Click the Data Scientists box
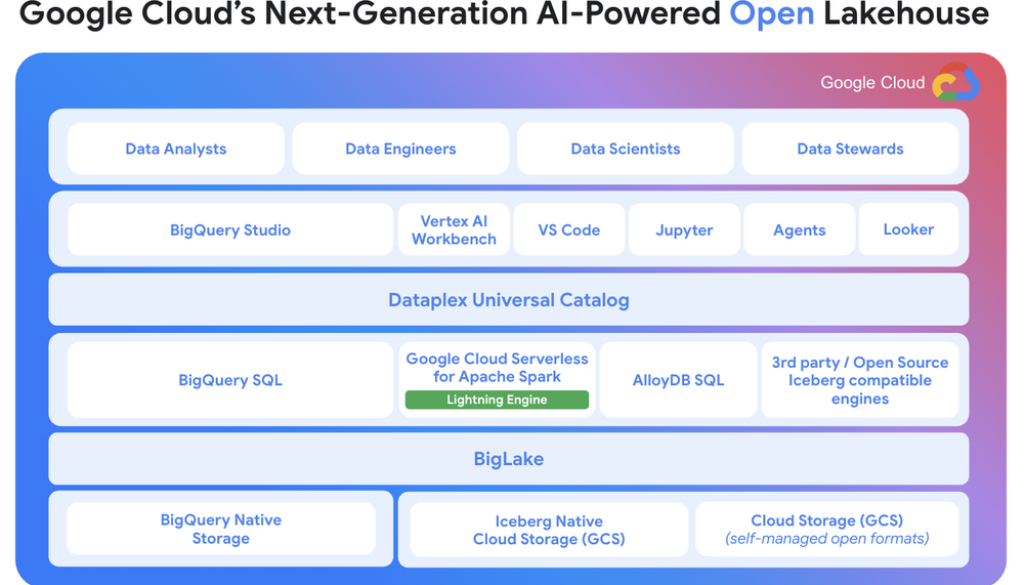The image size is (1024, 585). coord(625,149)
